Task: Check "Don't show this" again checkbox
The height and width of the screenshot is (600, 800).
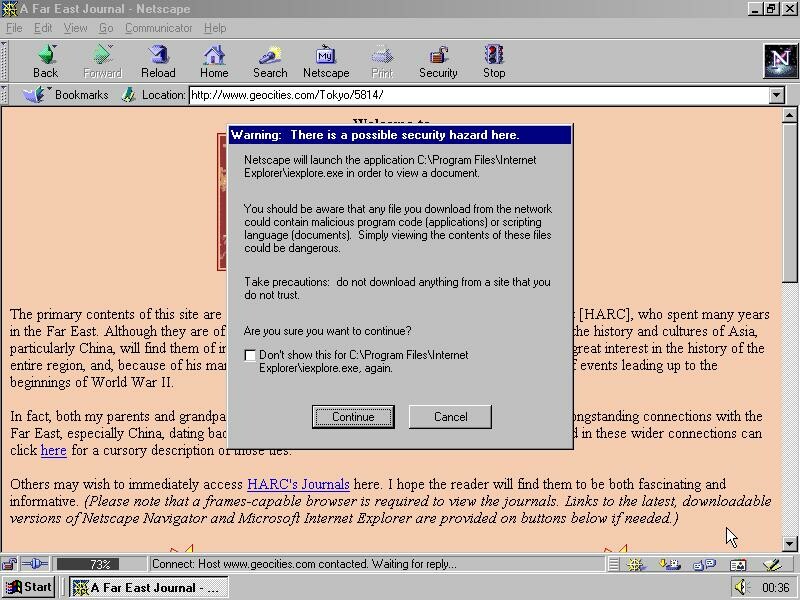Action: pyautogui.click(x=251, y=356)
